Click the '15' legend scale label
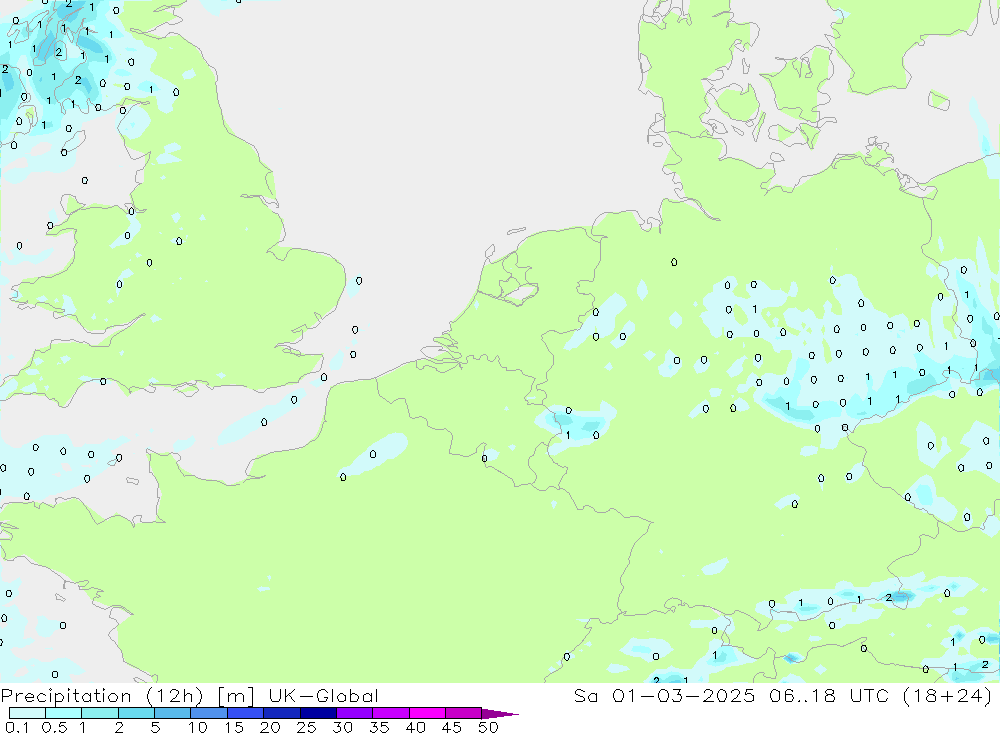This screenshot has height=733, width=1000. click(x=234, y=727)
